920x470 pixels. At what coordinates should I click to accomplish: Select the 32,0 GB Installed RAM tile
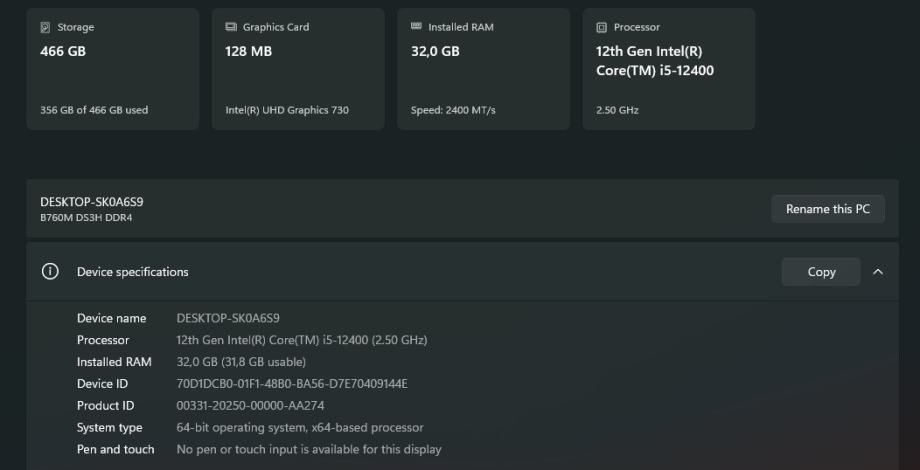point(435,51)
